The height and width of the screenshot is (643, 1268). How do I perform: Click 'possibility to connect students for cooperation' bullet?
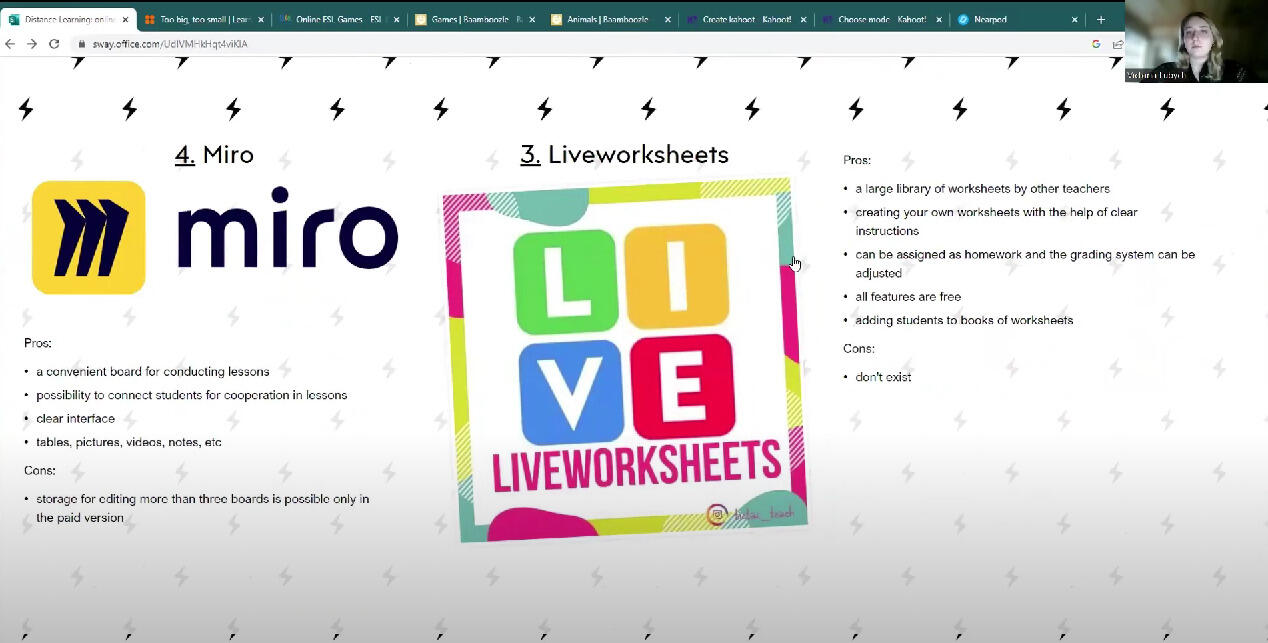click(192, 395)
